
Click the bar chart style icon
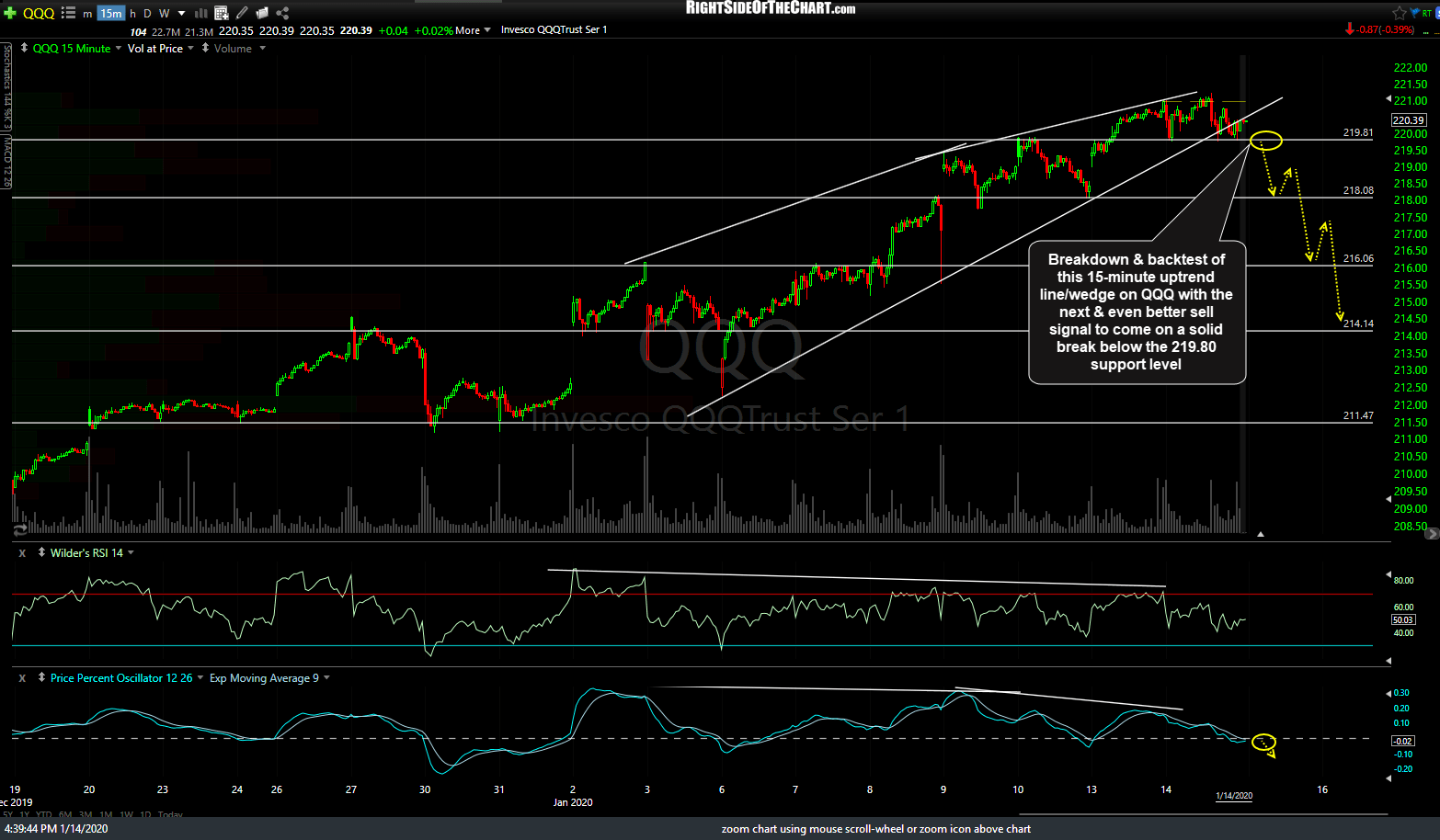pos(199,13)
